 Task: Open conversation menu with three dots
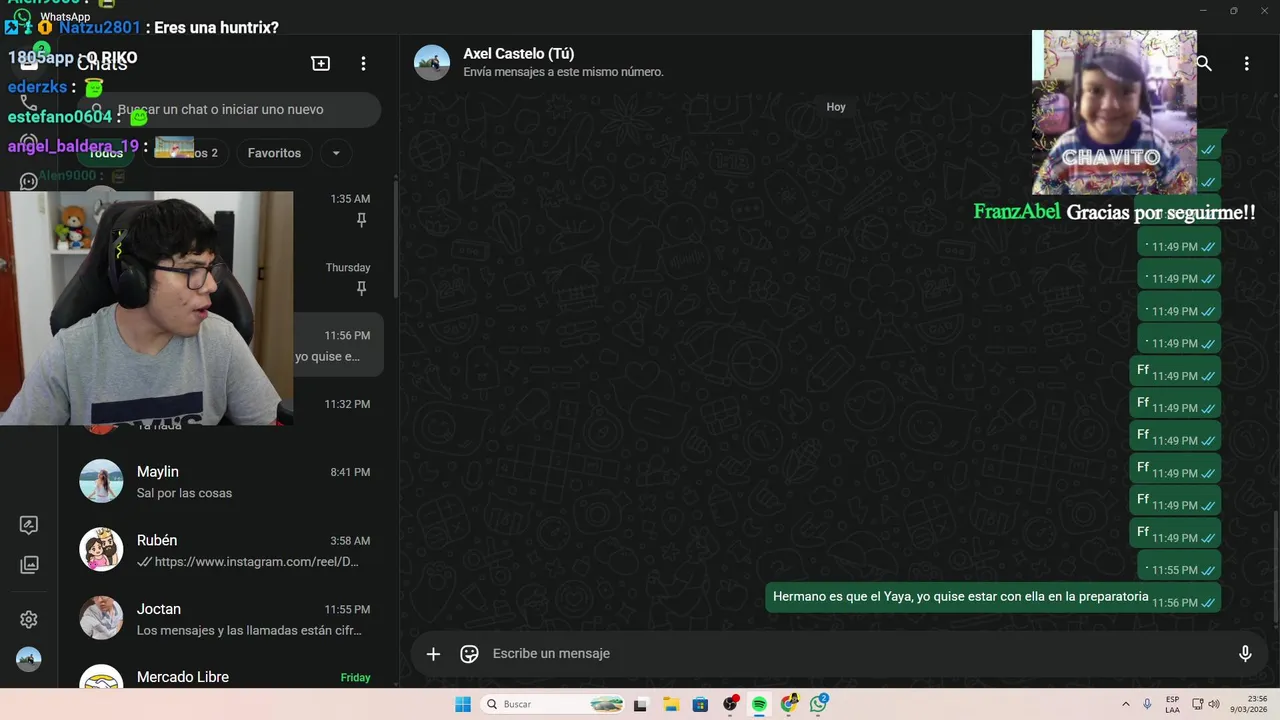pos(1246,63)
